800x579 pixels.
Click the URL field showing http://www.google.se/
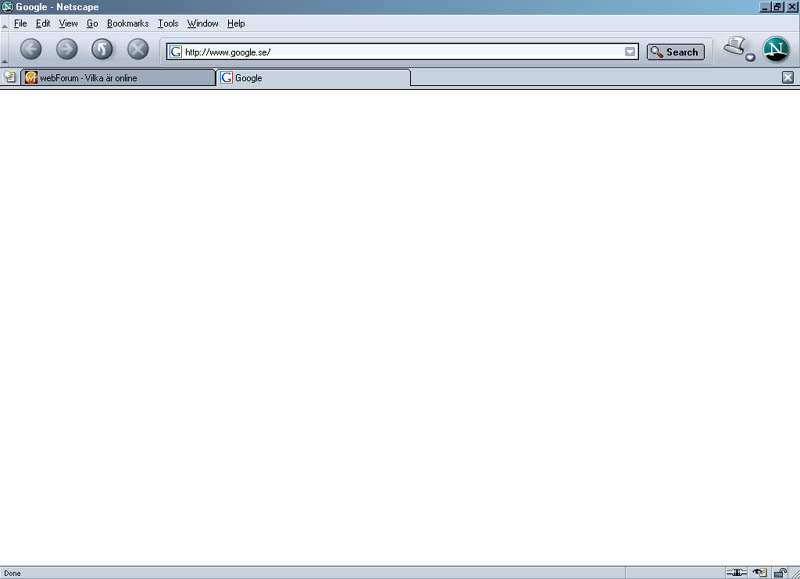403,52
